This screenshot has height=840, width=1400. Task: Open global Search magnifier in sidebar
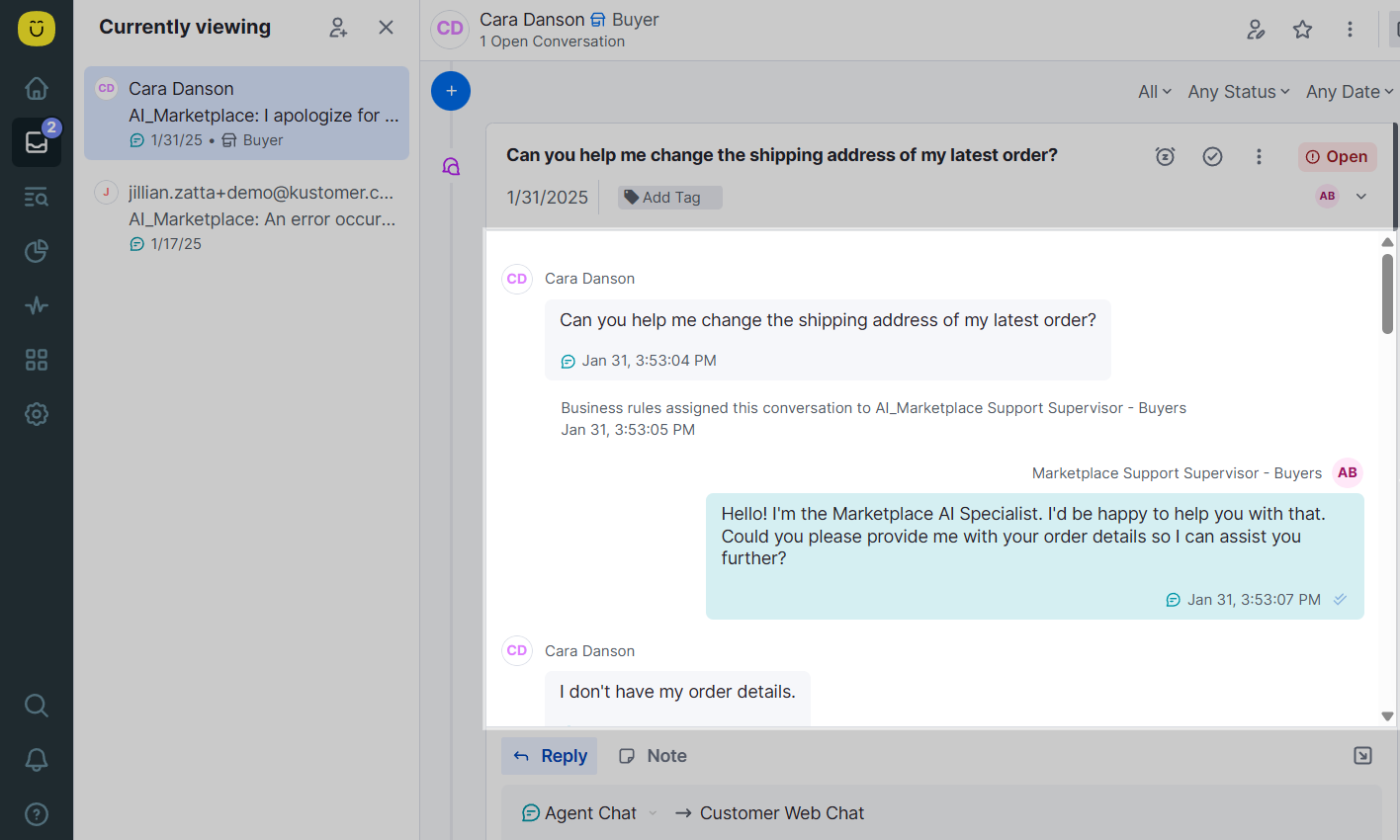coord(37,706)
